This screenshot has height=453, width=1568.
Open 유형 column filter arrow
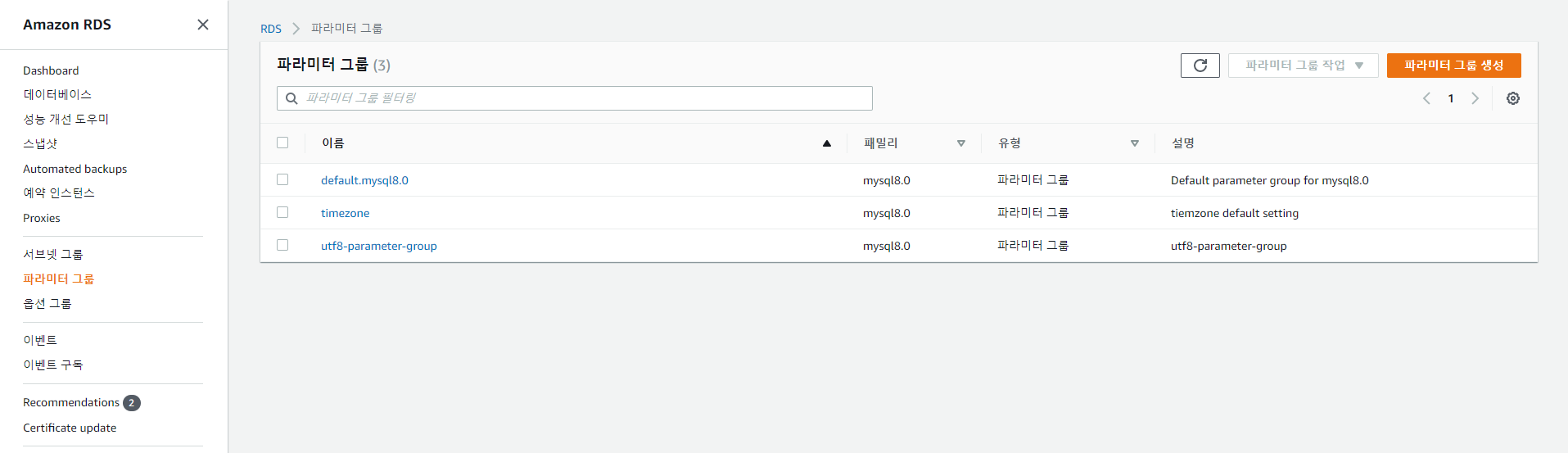(1135, 143)
